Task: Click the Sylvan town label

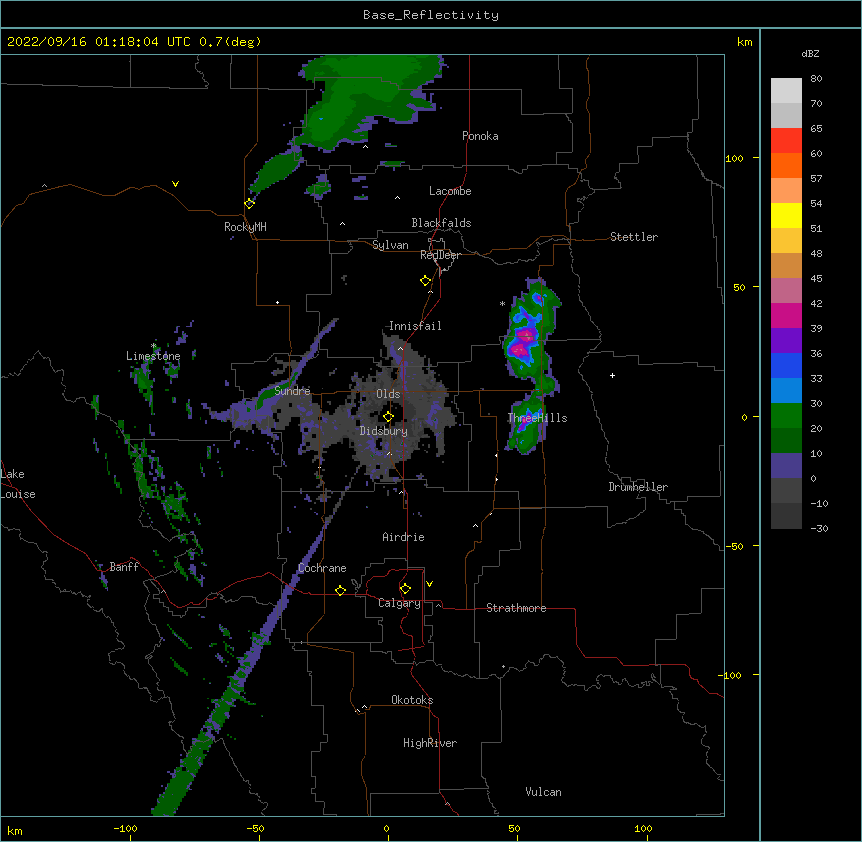Action: coord(390,245)
